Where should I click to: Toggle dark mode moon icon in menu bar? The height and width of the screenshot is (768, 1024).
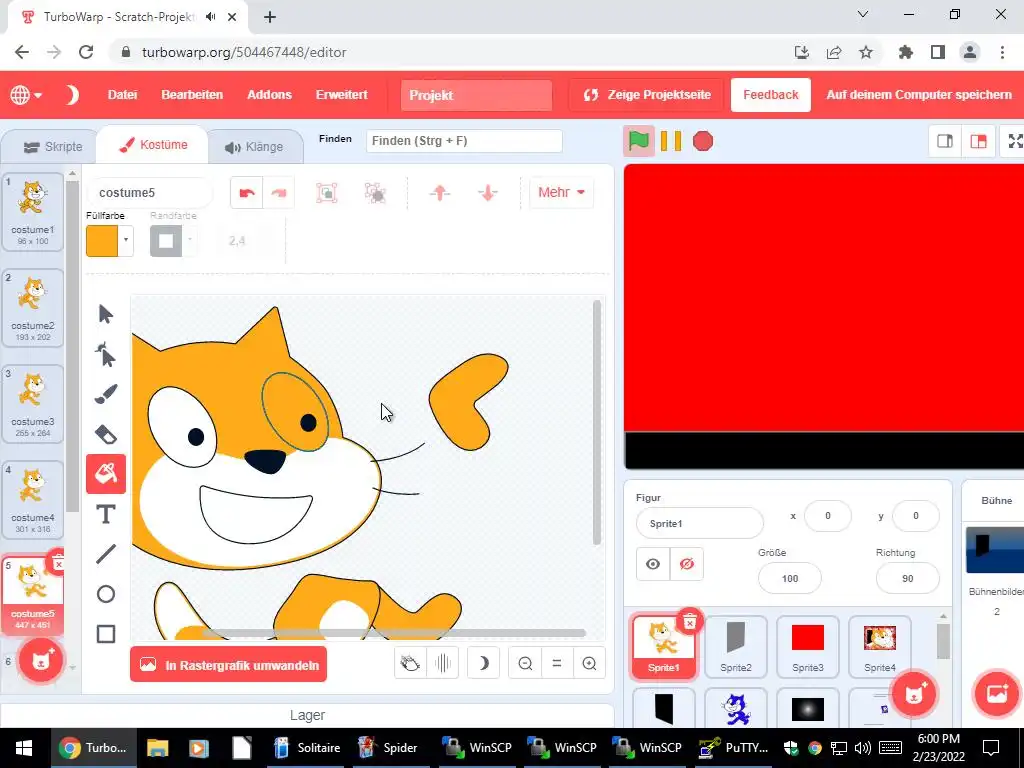tap(72, 95)
